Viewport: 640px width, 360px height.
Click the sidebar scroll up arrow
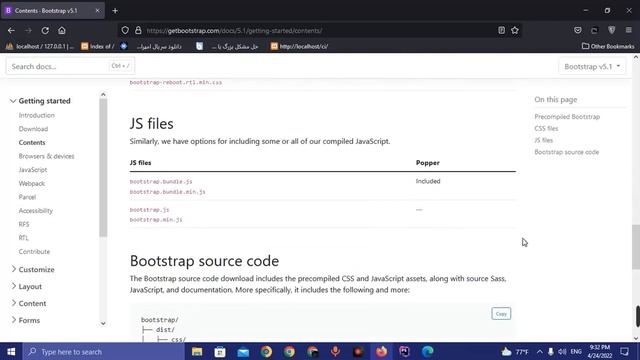[103, 94]
